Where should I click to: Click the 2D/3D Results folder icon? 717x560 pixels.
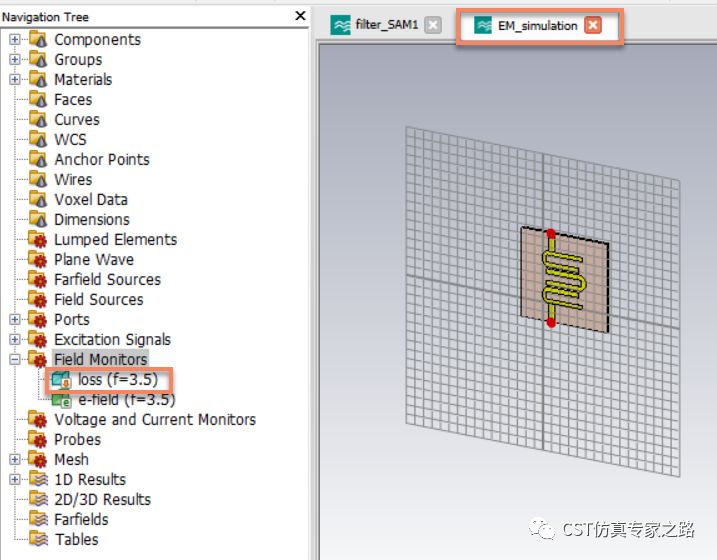coord(38,499)
